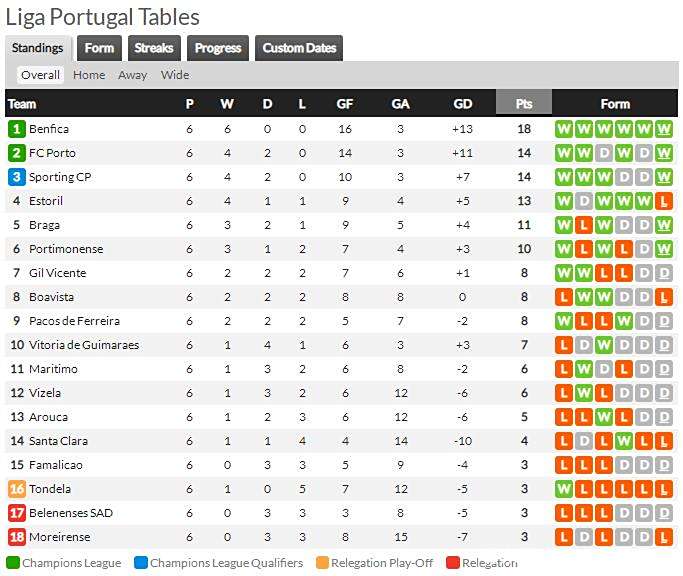Open the Streaks tab

(154, 48)
